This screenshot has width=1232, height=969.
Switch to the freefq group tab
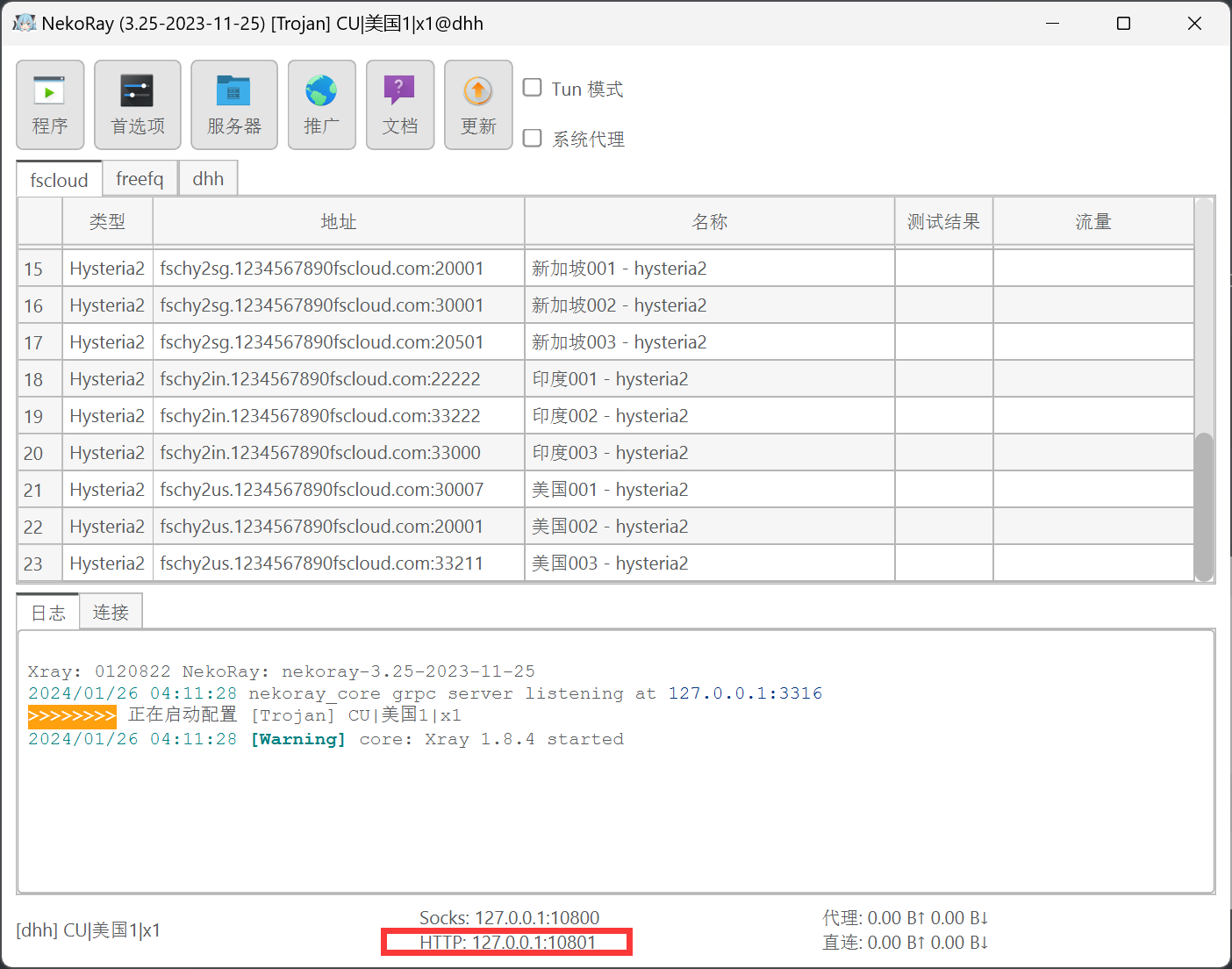[x=140, y=178]
